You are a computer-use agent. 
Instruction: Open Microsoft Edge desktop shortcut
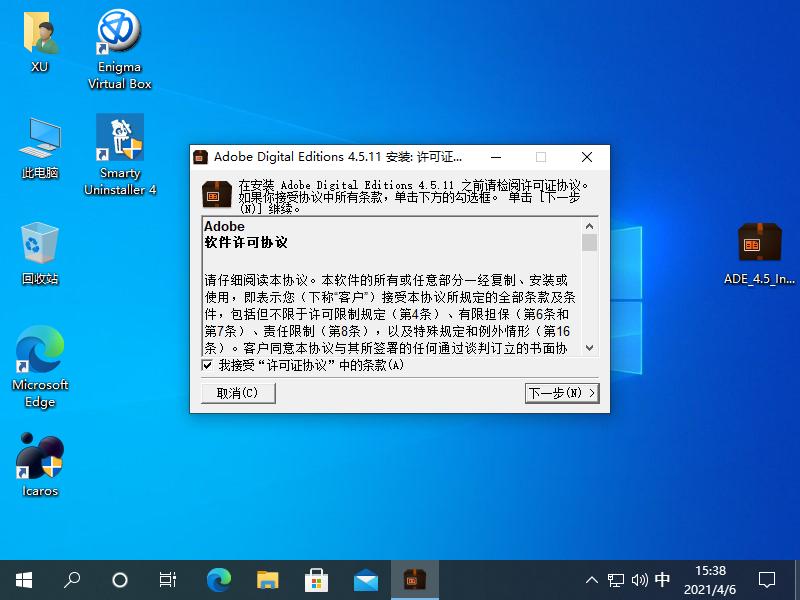tap(40, 367)
